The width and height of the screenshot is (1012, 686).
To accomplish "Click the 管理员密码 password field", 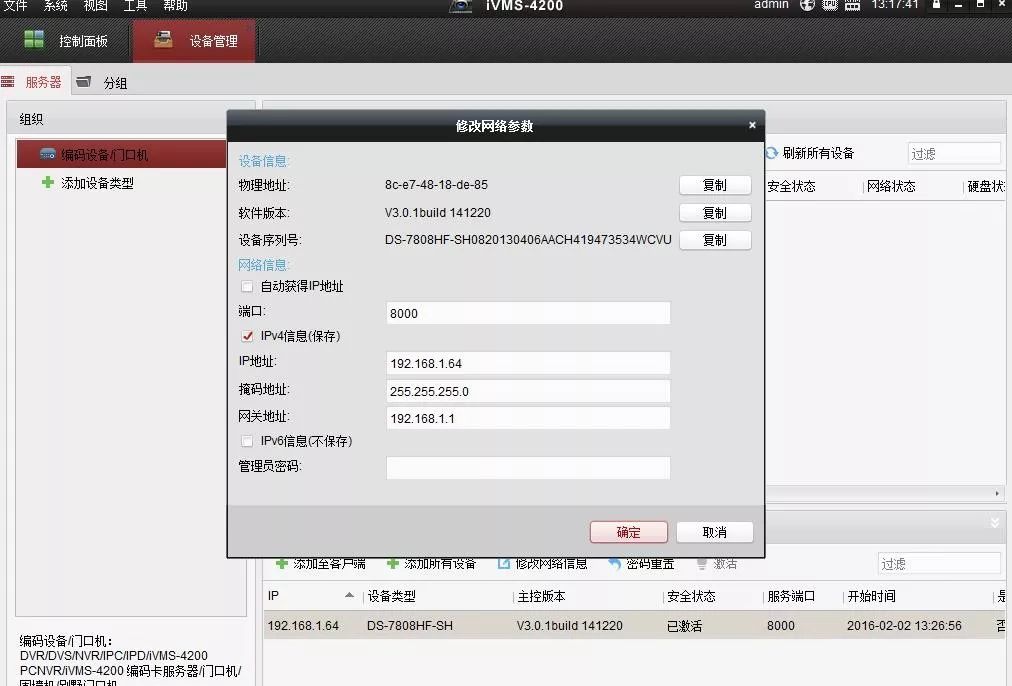I will click(528, 468).
